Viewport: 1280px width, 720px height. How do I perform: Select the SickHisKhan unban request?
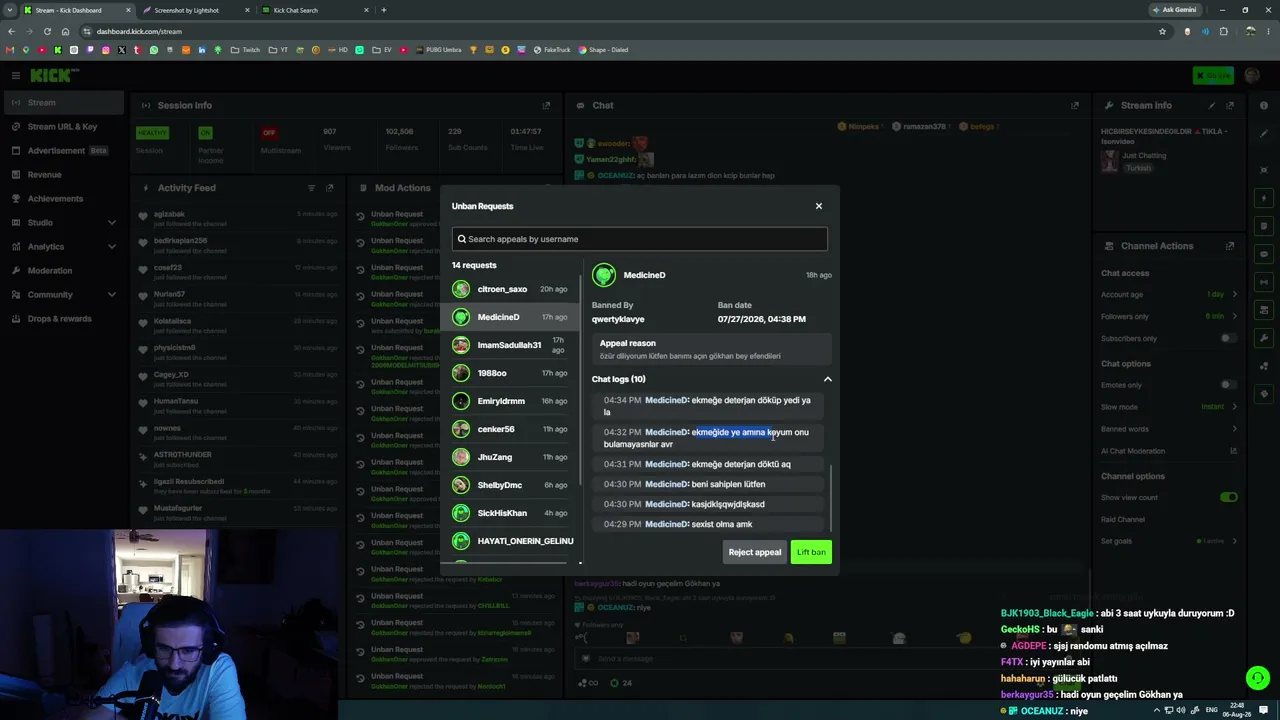pyautogui.click(x=510, y=513)
